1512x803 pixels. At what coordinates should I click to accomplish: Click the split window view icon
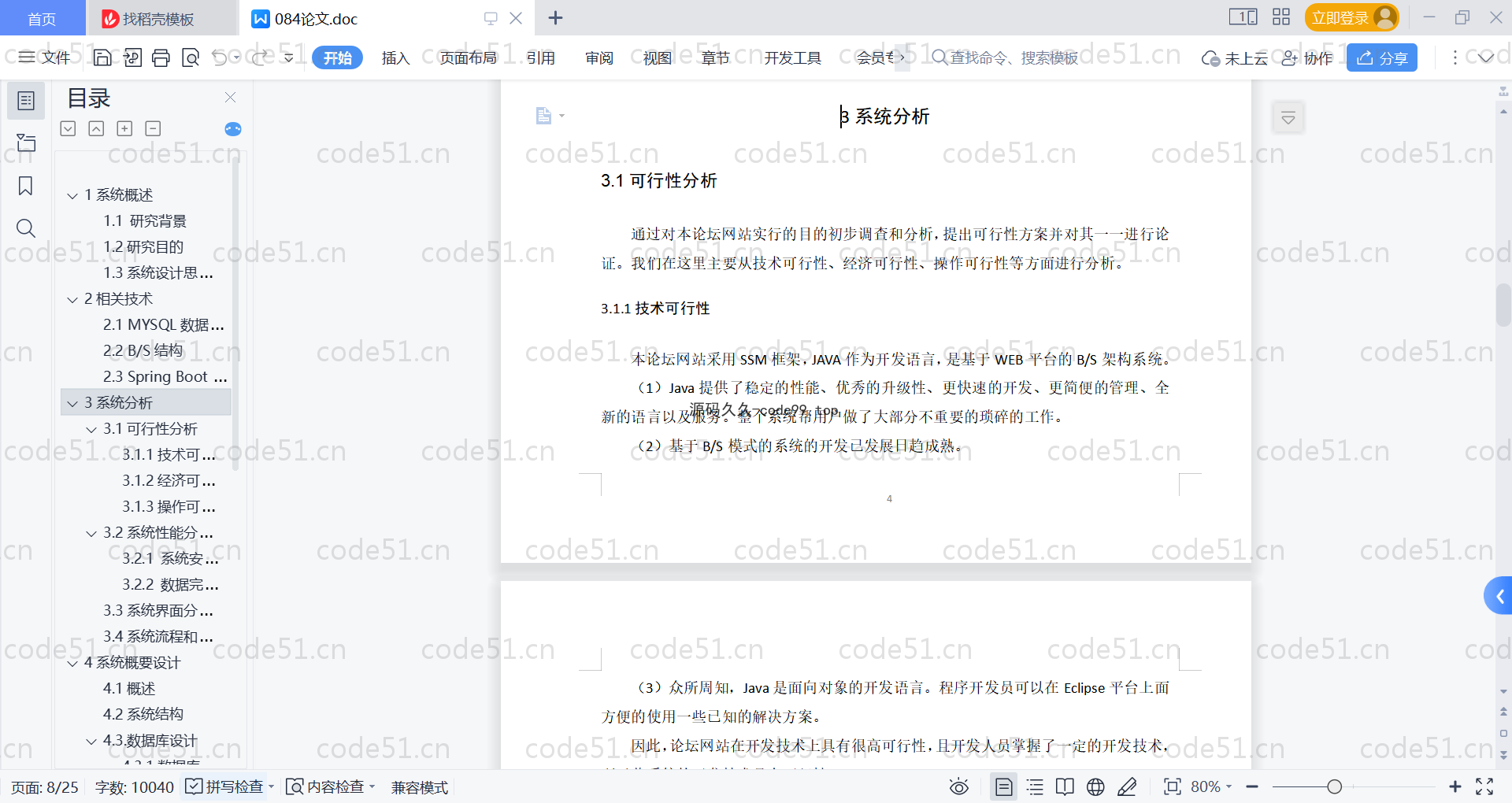[1243, 17]
